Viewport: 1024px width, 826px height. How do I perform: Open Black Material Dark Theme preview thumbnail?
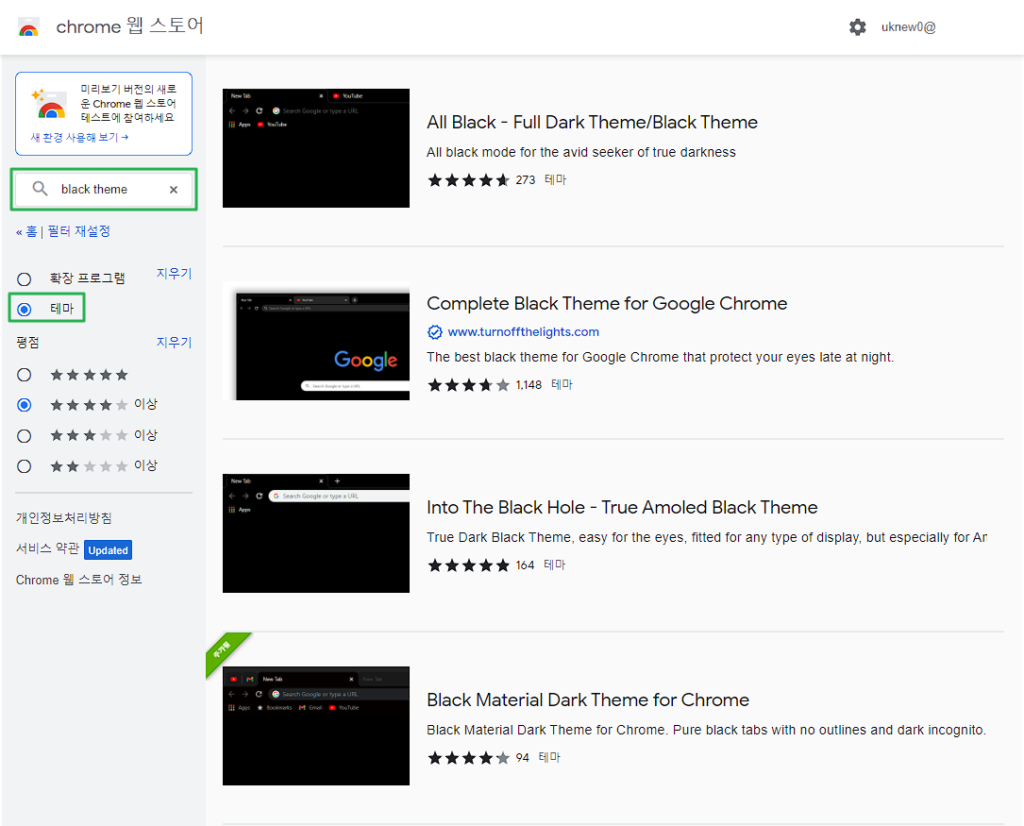pos(316,725)
